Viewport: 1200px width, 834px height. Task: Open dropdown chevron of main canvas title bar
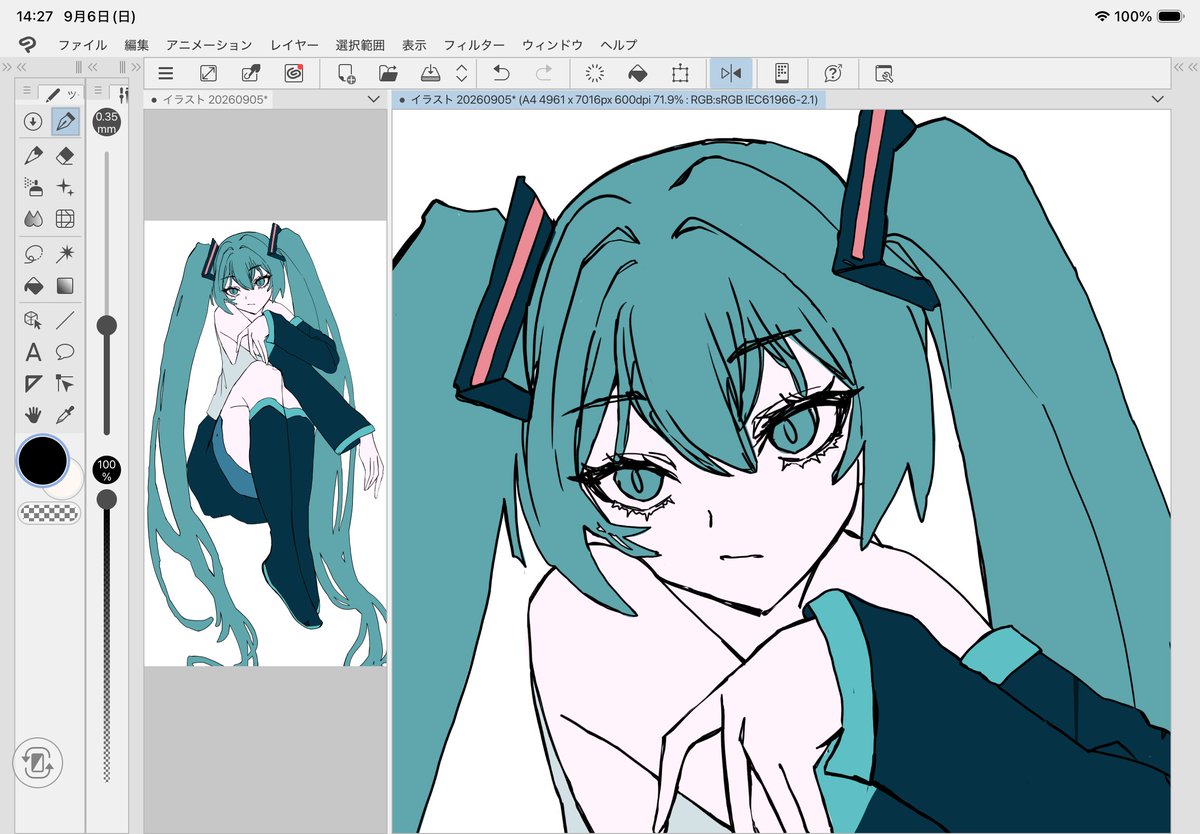pyautogui.click(x=1158, y=99)
